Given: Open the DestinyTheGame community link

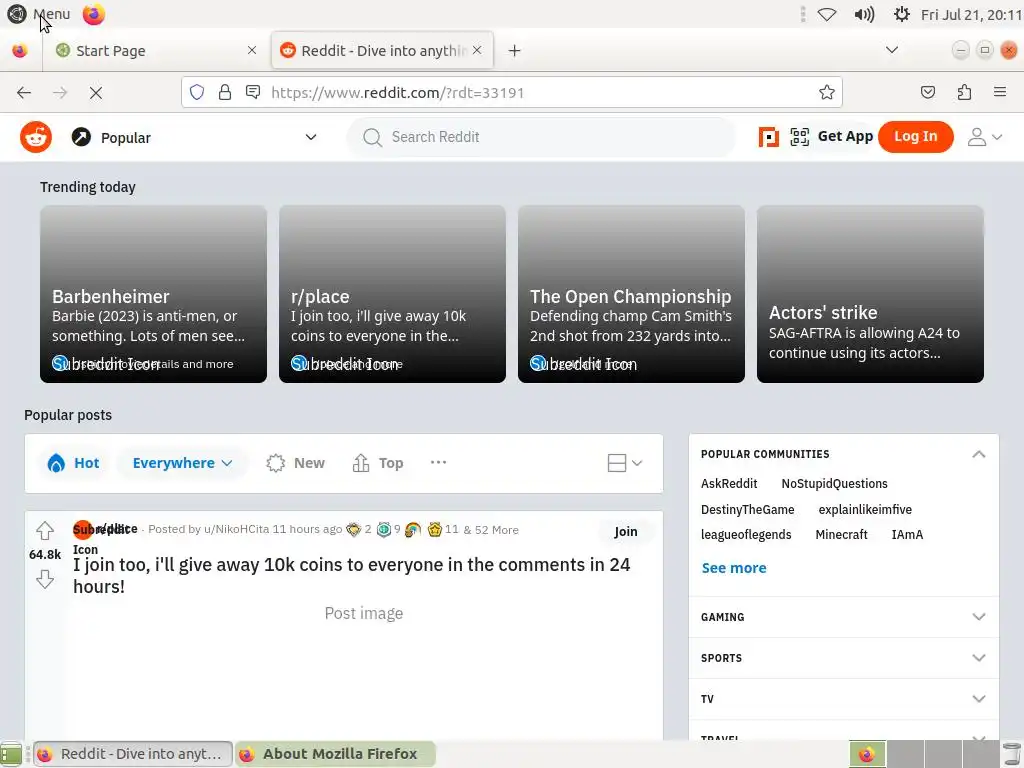Looking at the screenshot, I should coord(747,509).
